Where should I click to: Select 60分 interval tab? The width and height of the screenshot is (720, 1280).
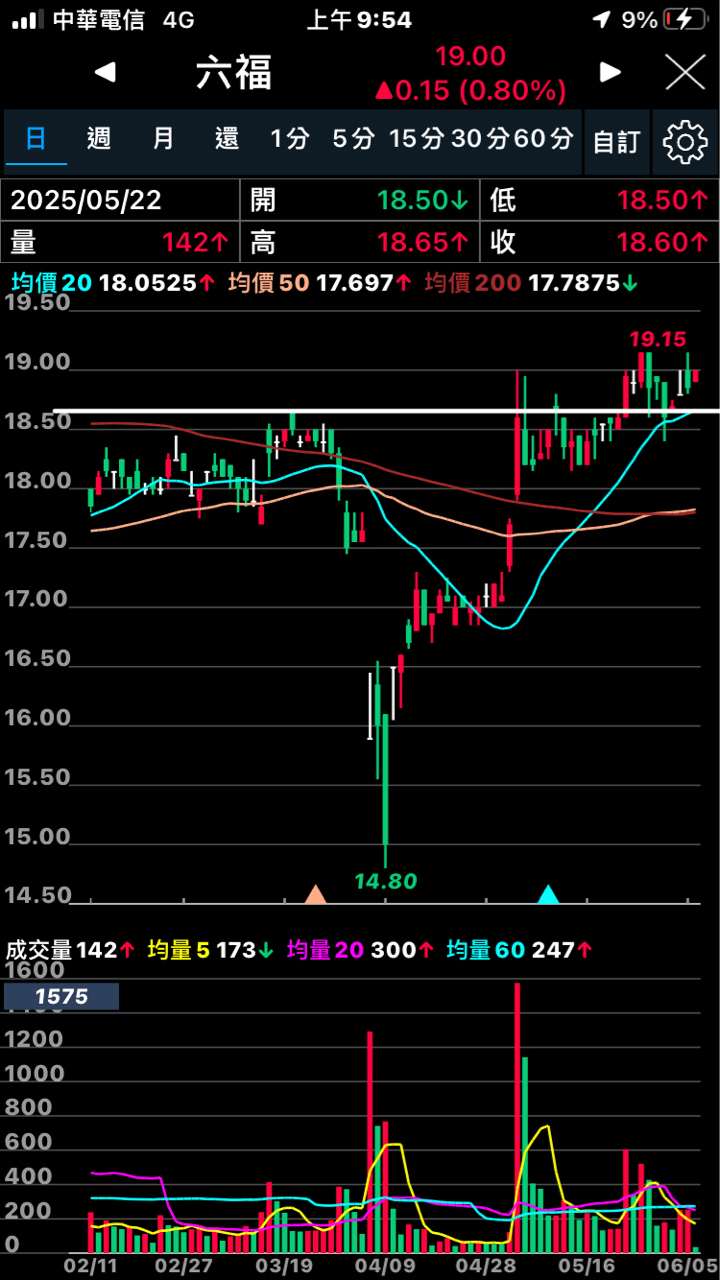pos(543,139)
